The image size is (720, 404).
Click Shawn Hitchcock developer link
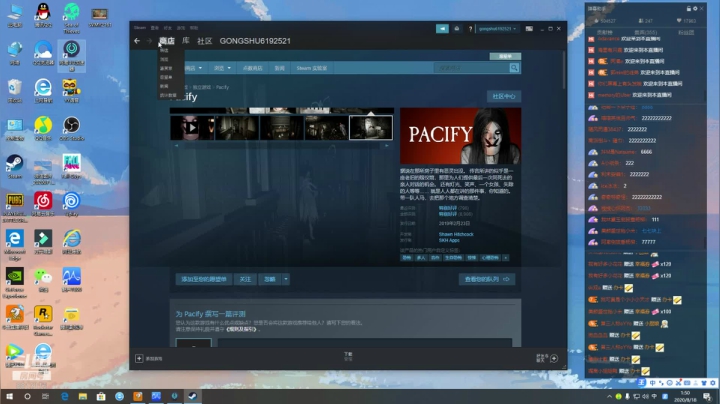pyautogui.click(x=456, y=234)
